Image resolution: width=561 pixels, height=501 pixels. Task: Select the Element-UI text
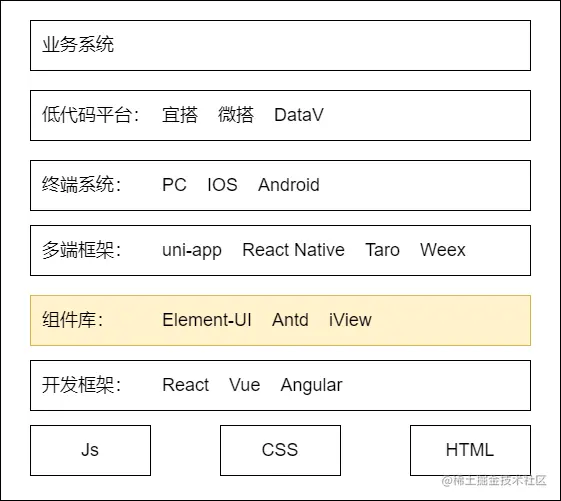pyautogui.click(x=207, y=320)
